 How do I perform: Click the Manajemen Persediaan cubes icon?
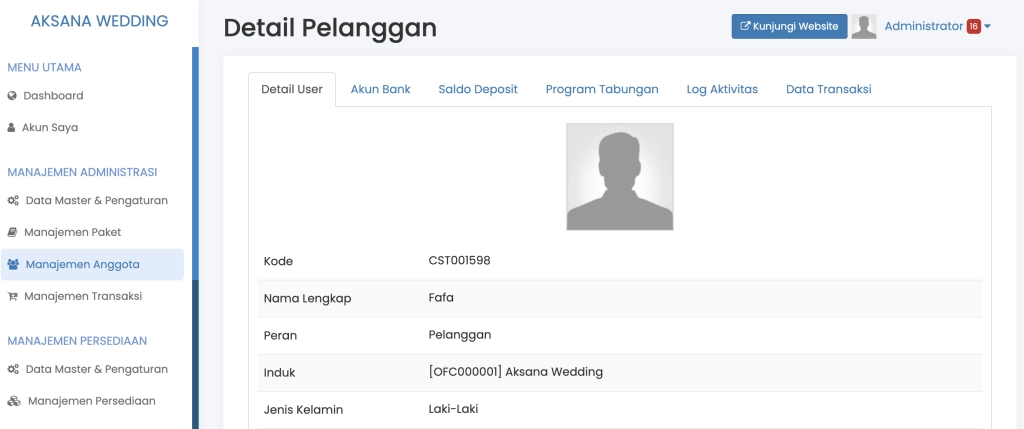(14, 401)
